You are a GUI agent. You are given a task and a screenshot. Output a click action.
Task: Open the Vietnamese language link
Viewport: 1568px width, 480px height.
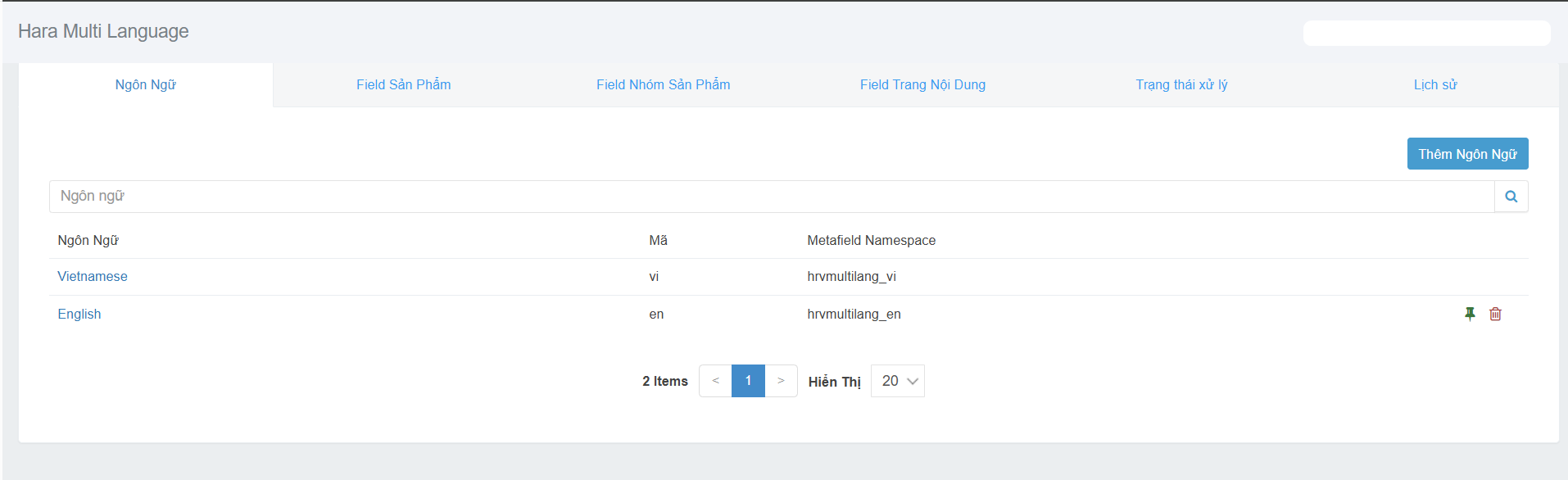pos(93,277)
